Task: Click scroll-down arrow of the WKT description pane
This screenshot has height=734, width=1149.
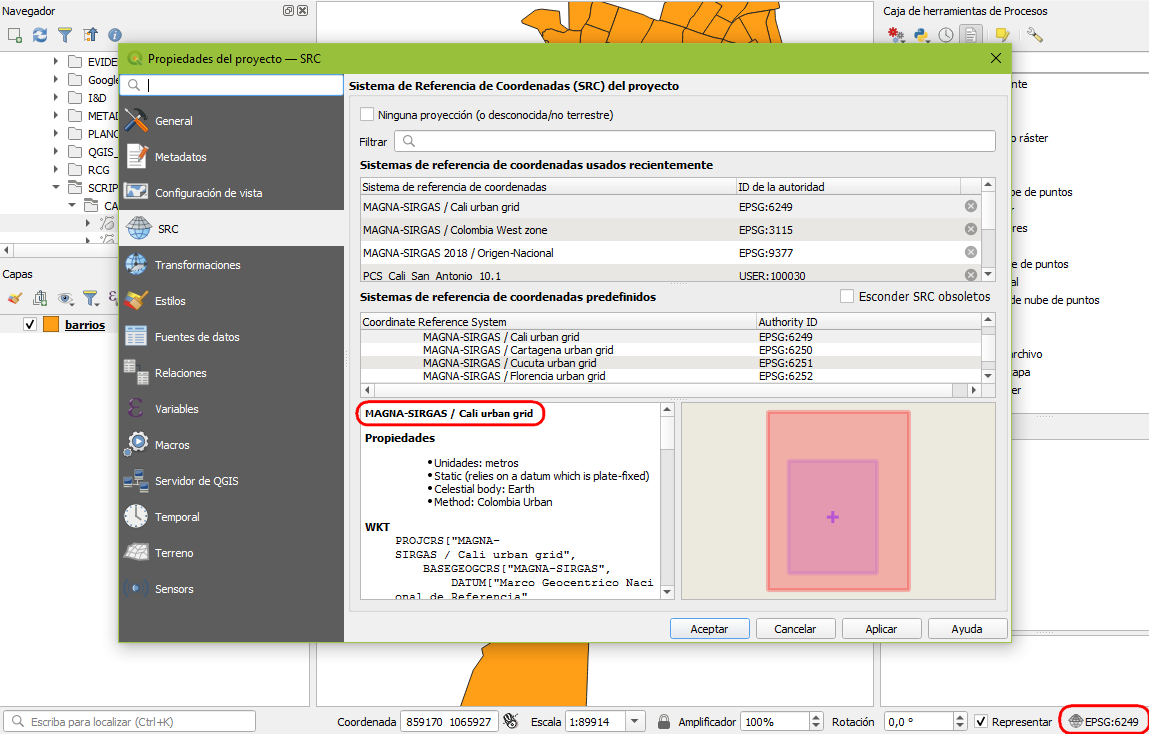Action: 667,592
